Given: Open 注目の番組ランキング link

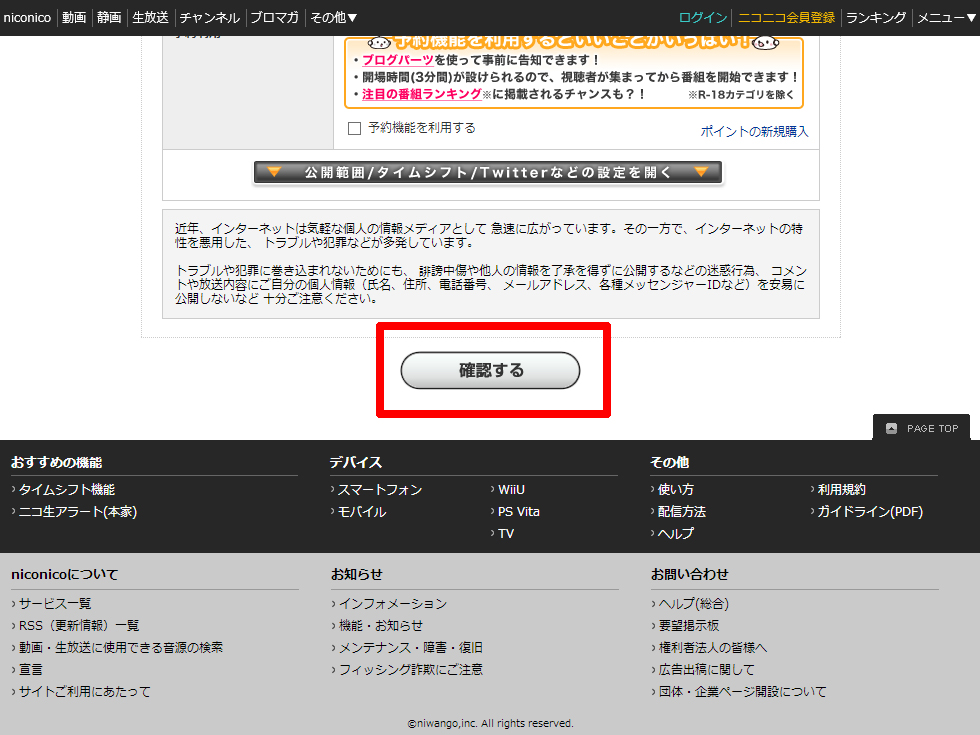Looking at the screenshot, I should [x=421, y=94].
